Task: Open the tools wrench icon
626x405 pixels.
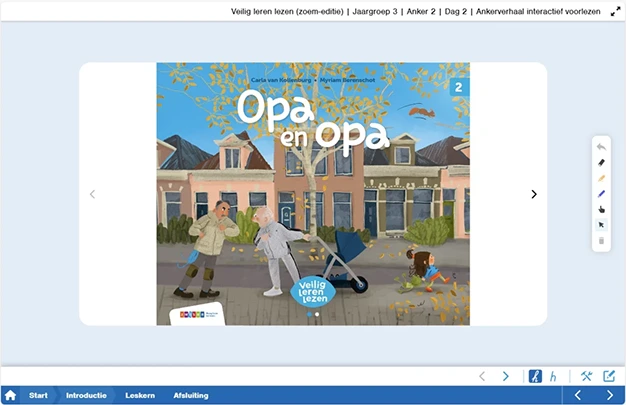Action: coord(587,376)
